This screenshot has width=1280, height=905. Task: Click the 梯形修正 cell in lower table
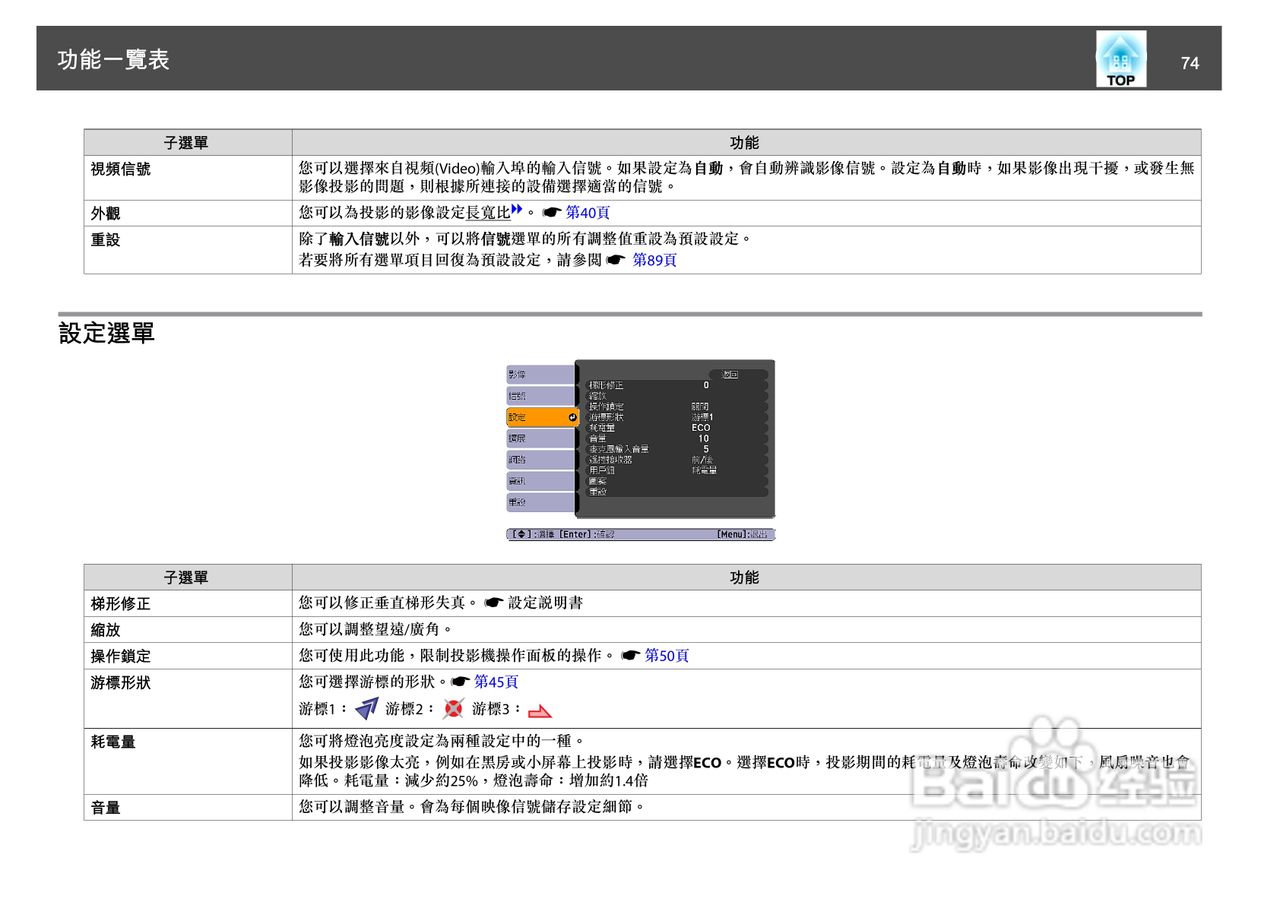(x=188, y=603)
